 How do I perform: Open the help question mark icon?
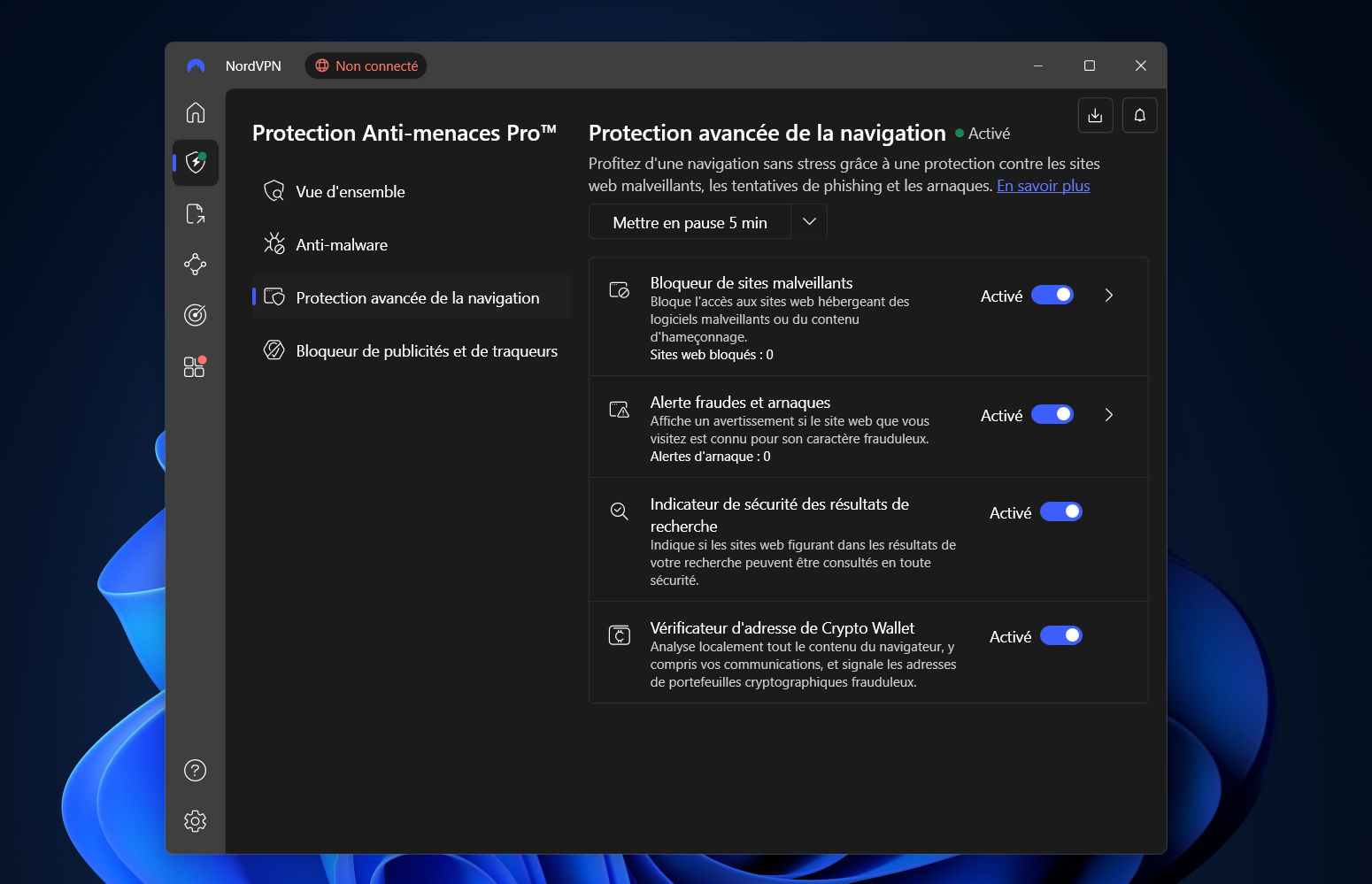[195, 771]
